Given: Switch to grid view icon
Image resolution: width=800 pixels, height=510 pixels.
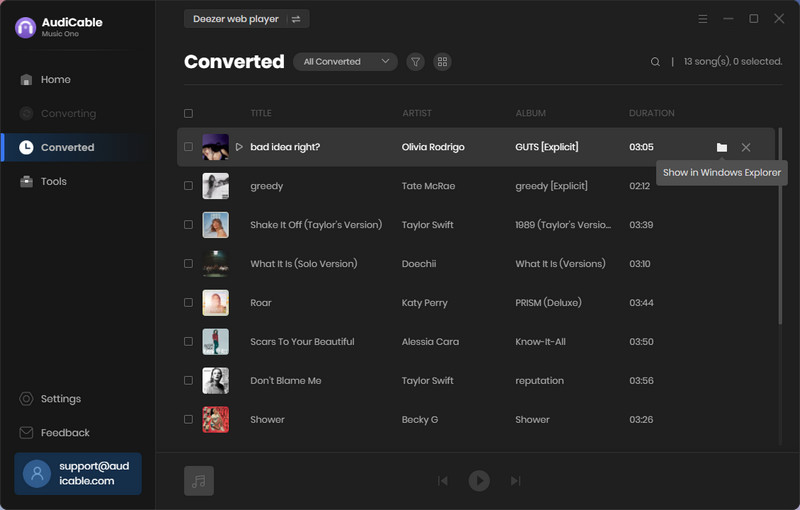Looking at the screenshot, I should 442,62.
